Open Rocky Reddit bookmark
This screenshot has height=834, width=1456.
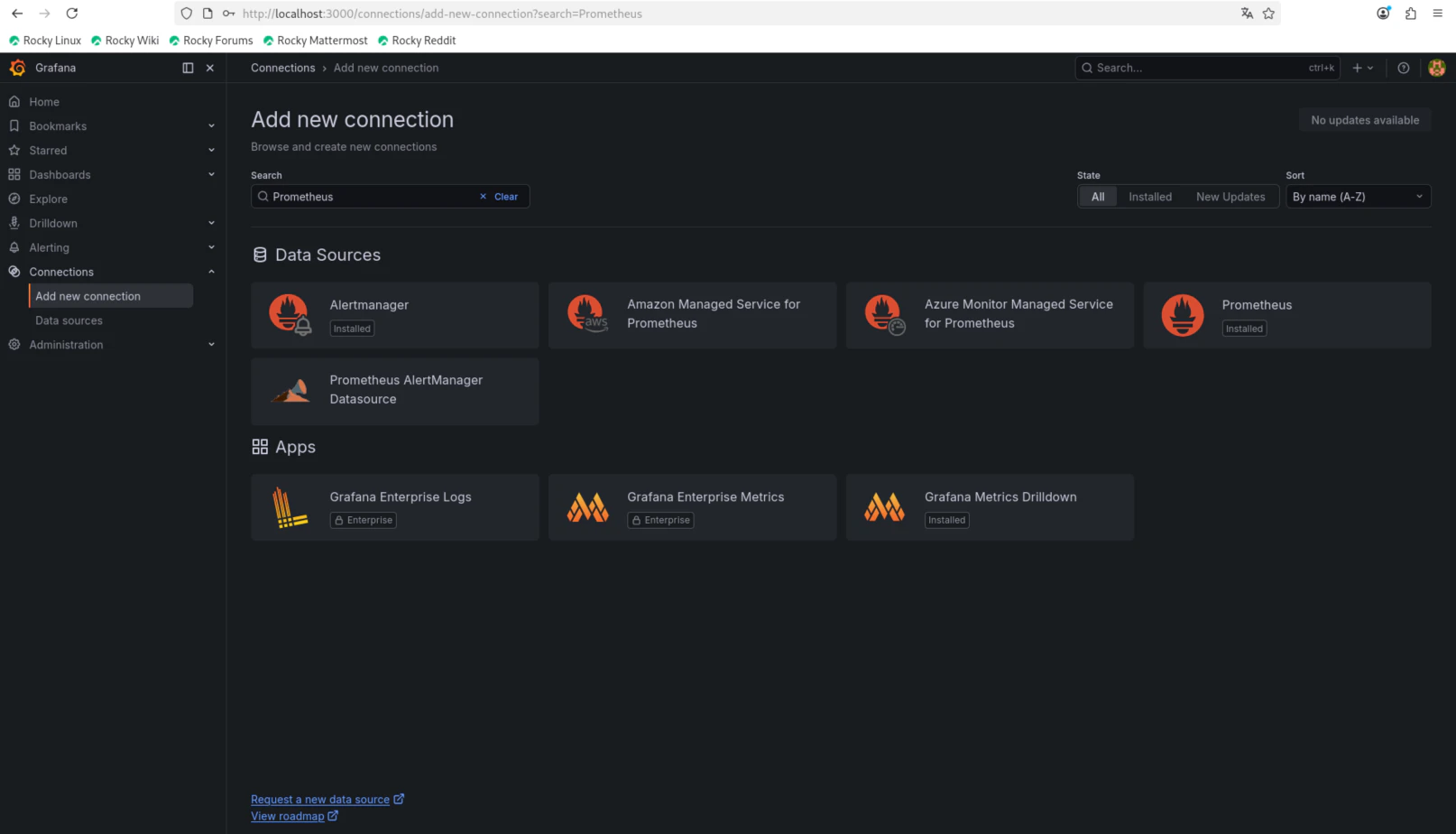point(417,41)
